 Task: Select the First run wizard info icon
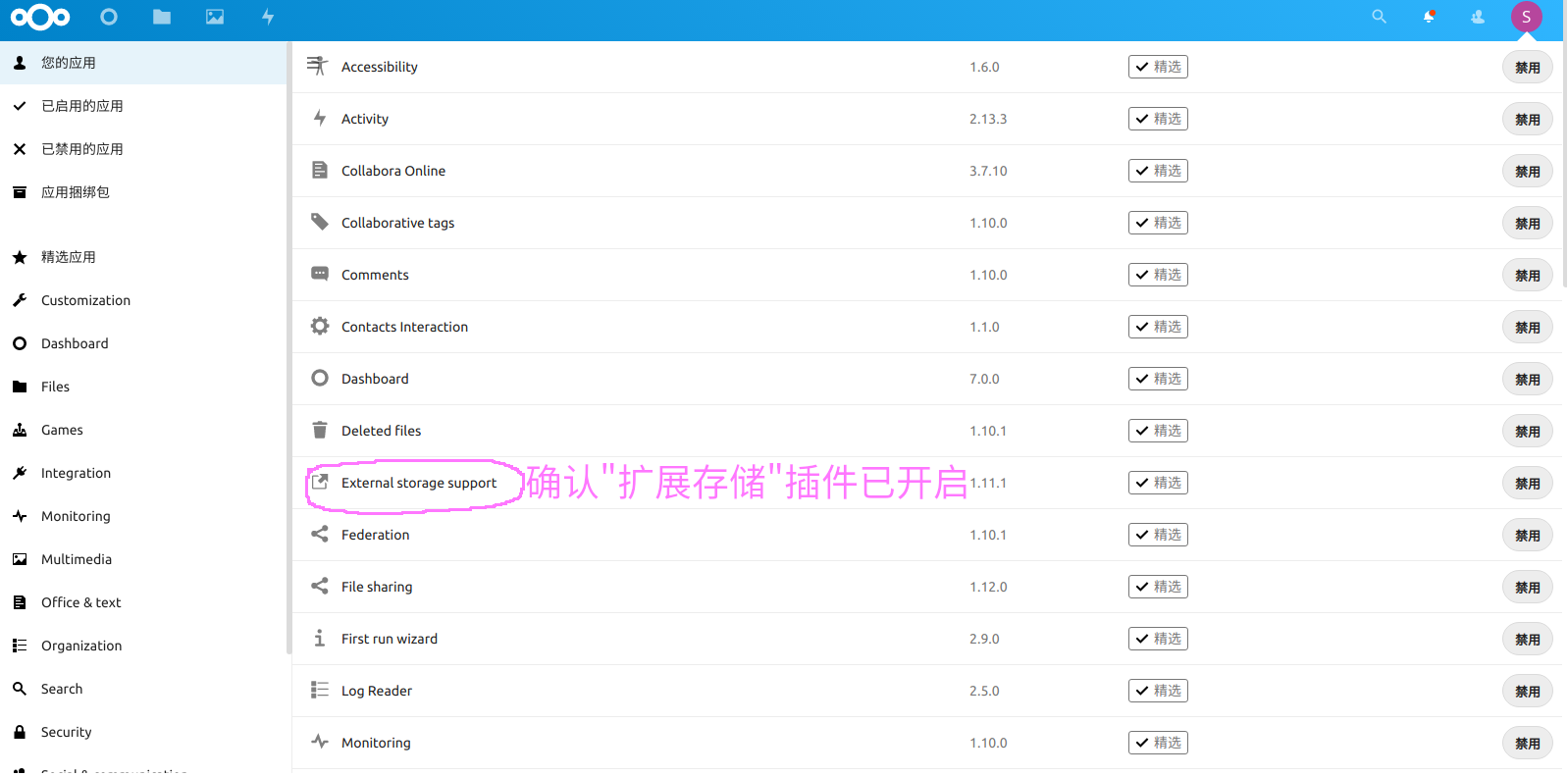(320, 638)
